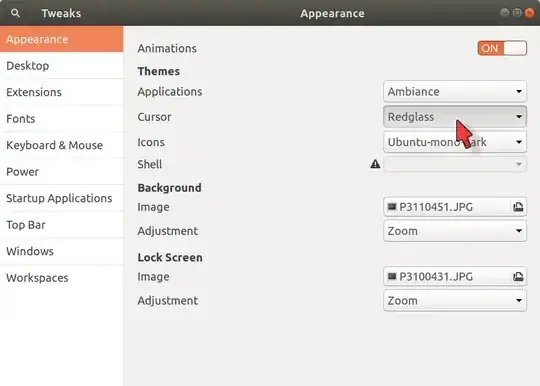Maximize the Tweaks window
This screenshot has height=386, width=540.
(517, 13)
